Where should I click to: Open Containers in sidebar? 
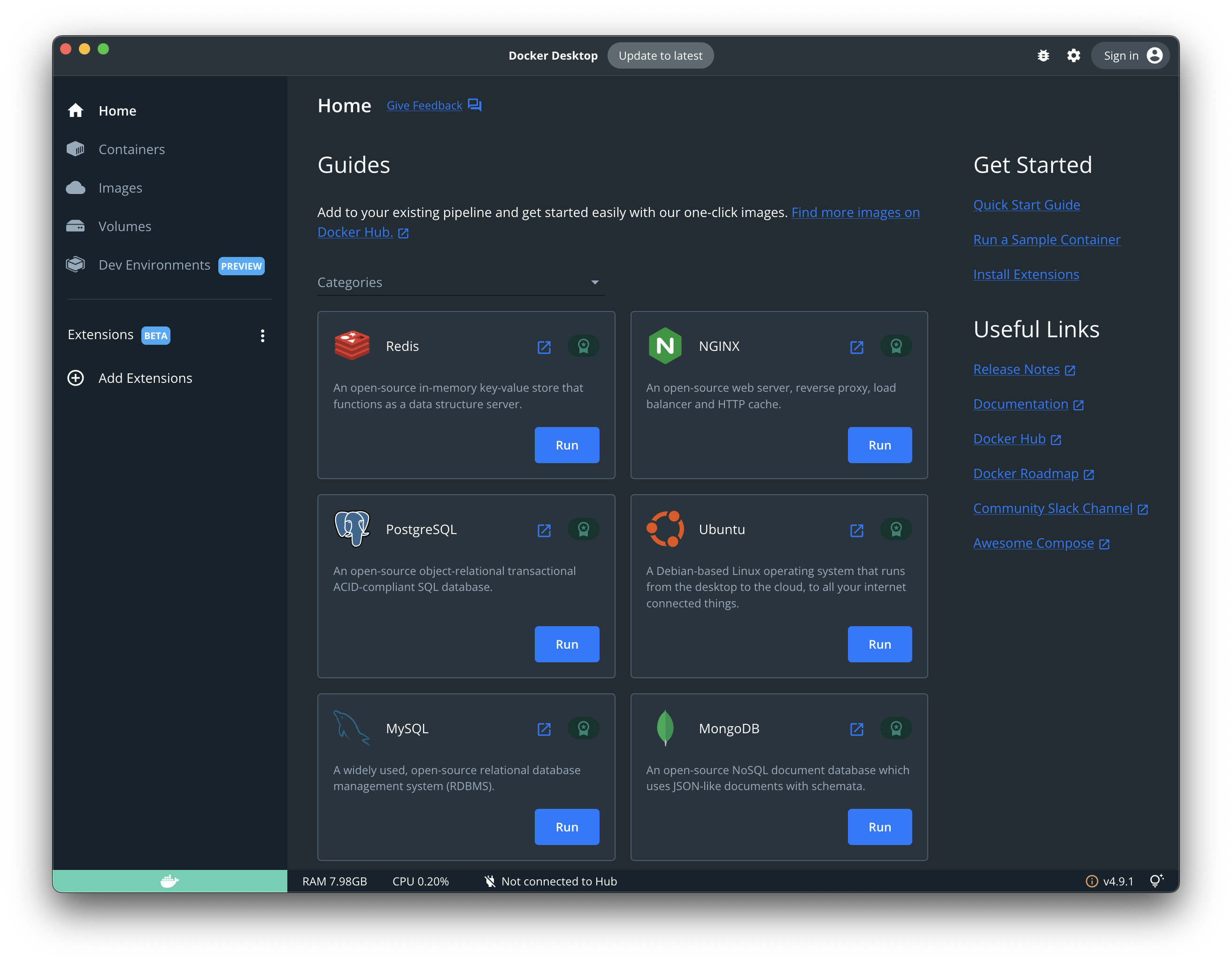pos(169,149)
